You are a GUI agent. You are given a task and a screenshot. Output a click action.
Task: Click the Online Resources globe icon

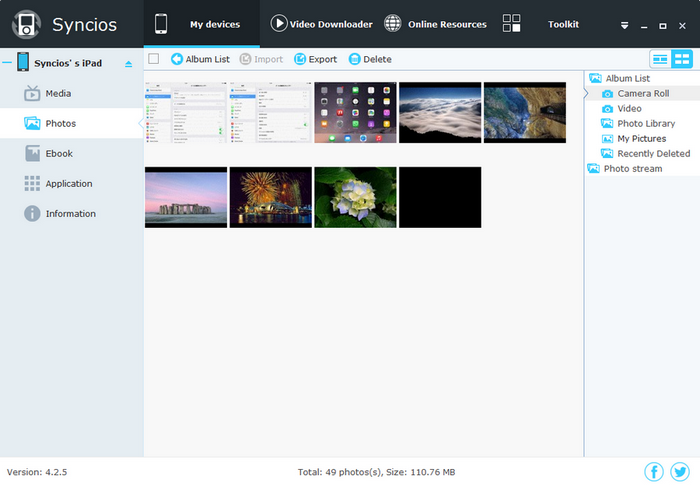pos(393,24)
